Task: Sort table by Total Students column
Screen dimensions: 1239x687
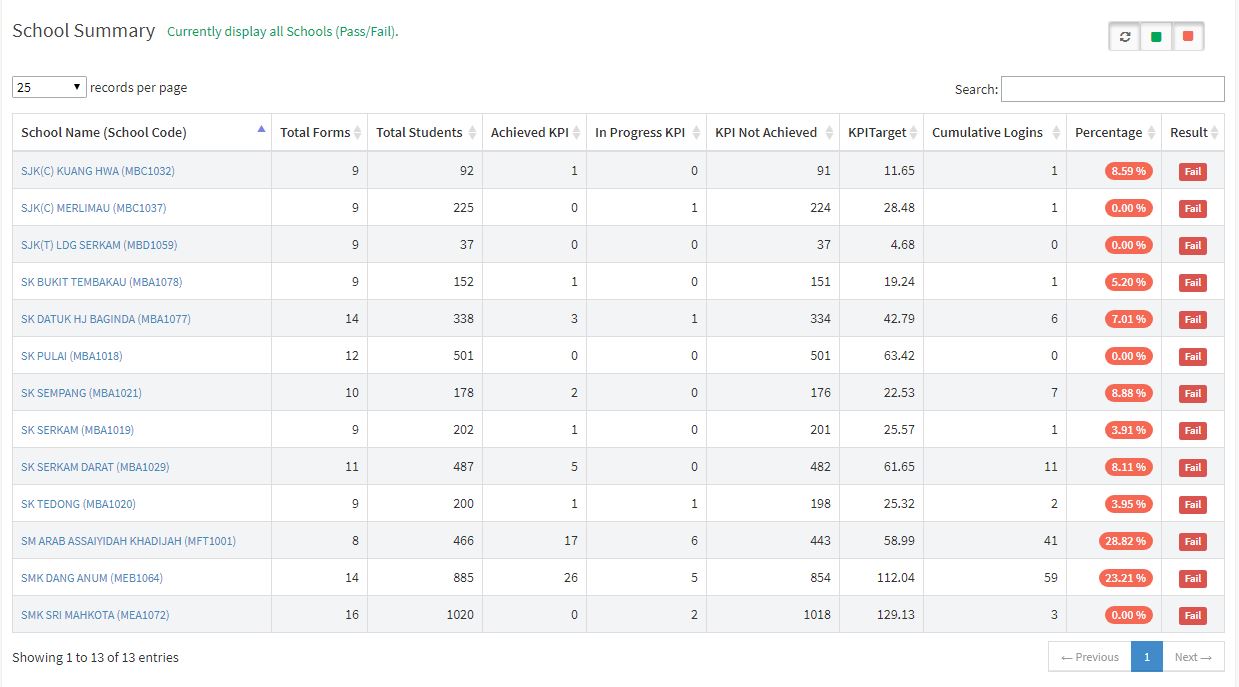Action: pos(425,132)
